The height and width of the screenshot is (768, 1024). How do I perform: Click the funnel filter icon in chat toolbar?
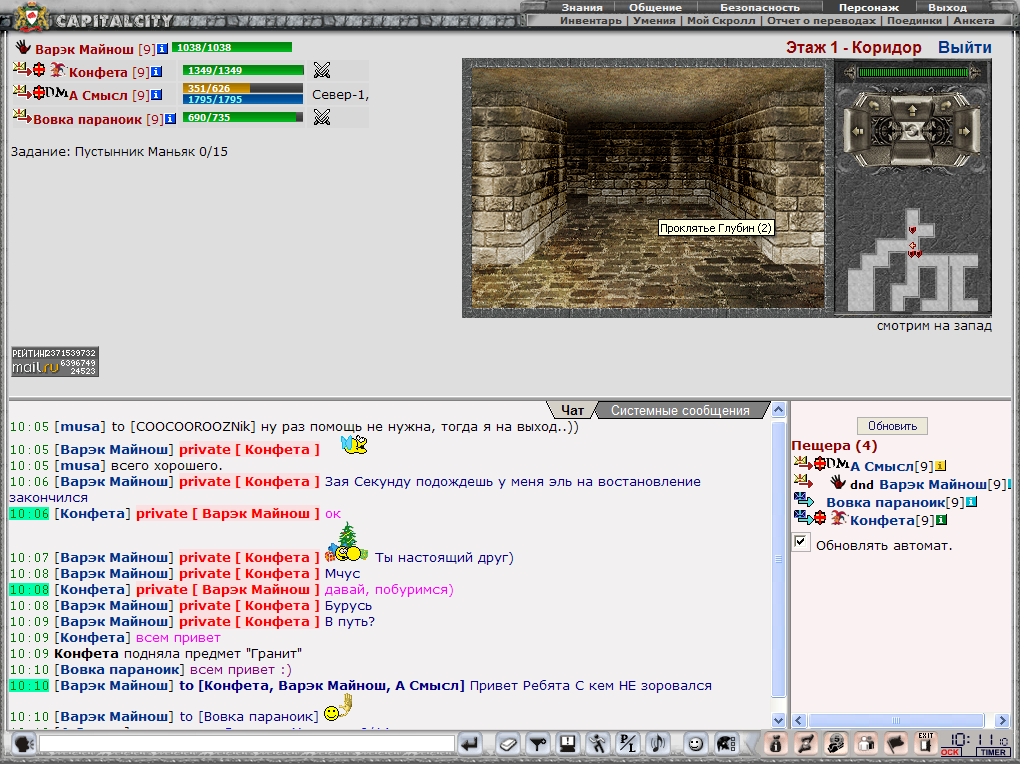pos(538,743)
